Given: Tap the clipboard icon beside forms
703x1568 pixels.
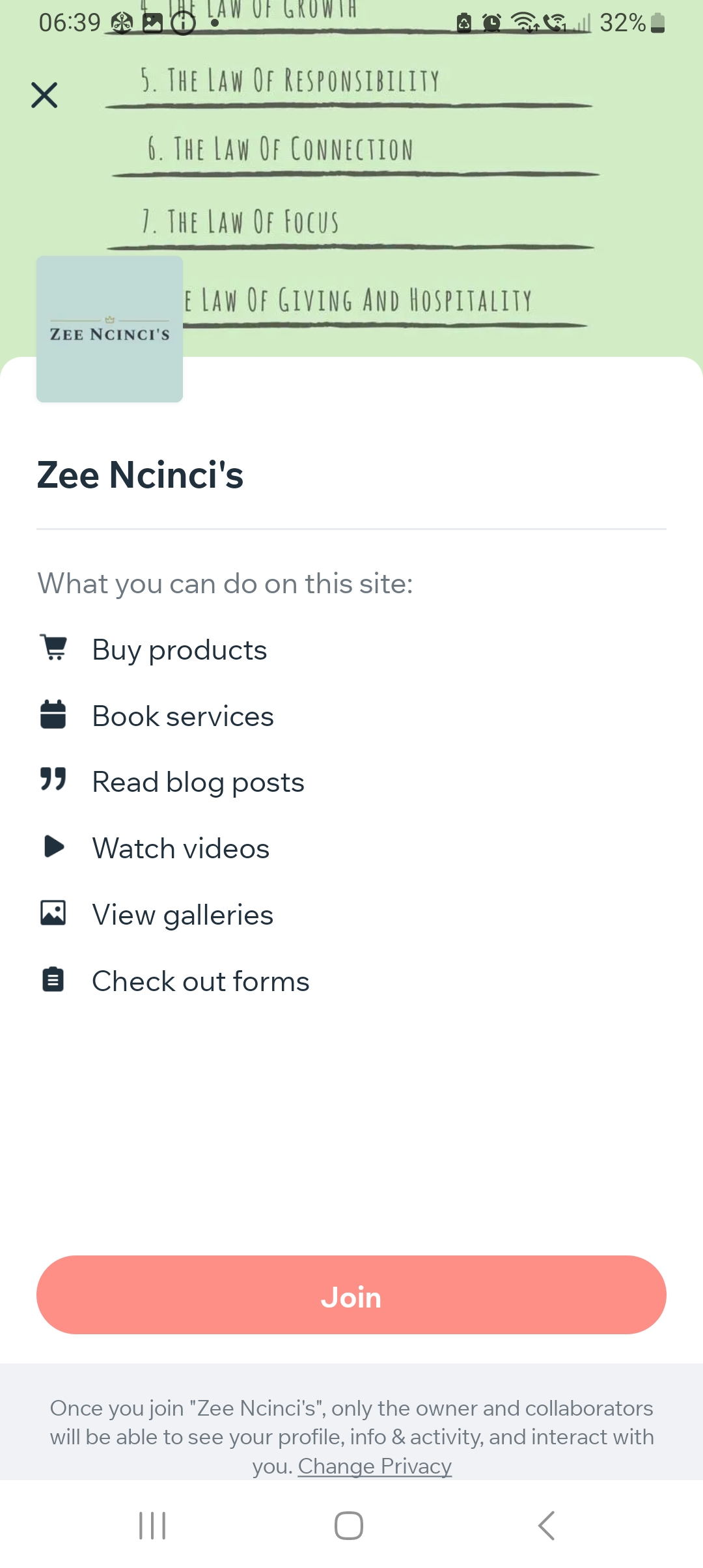Looking at the screenshot, I should click(53, 979).
